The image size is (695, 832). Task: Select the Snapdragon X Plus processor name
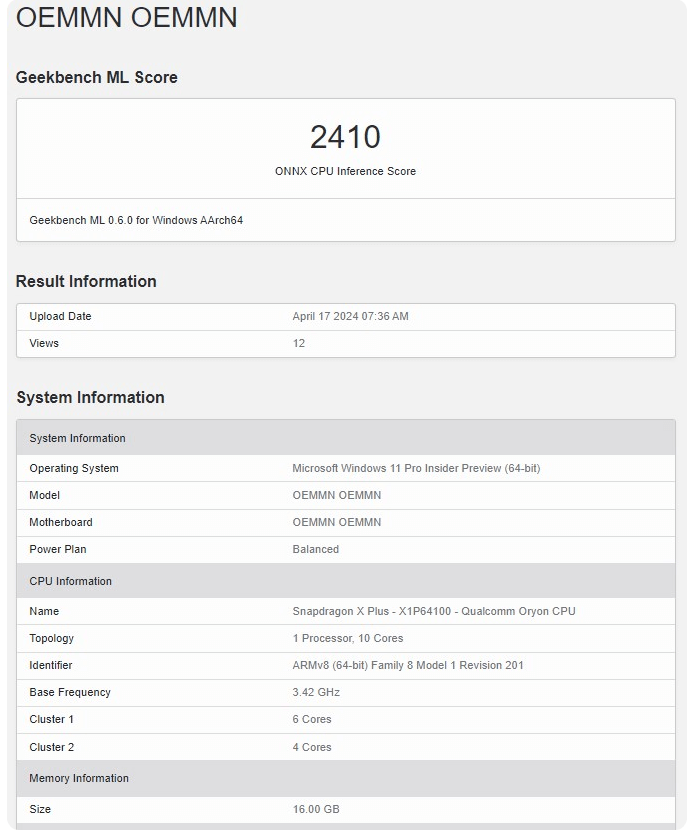click(x=433, y=611)
